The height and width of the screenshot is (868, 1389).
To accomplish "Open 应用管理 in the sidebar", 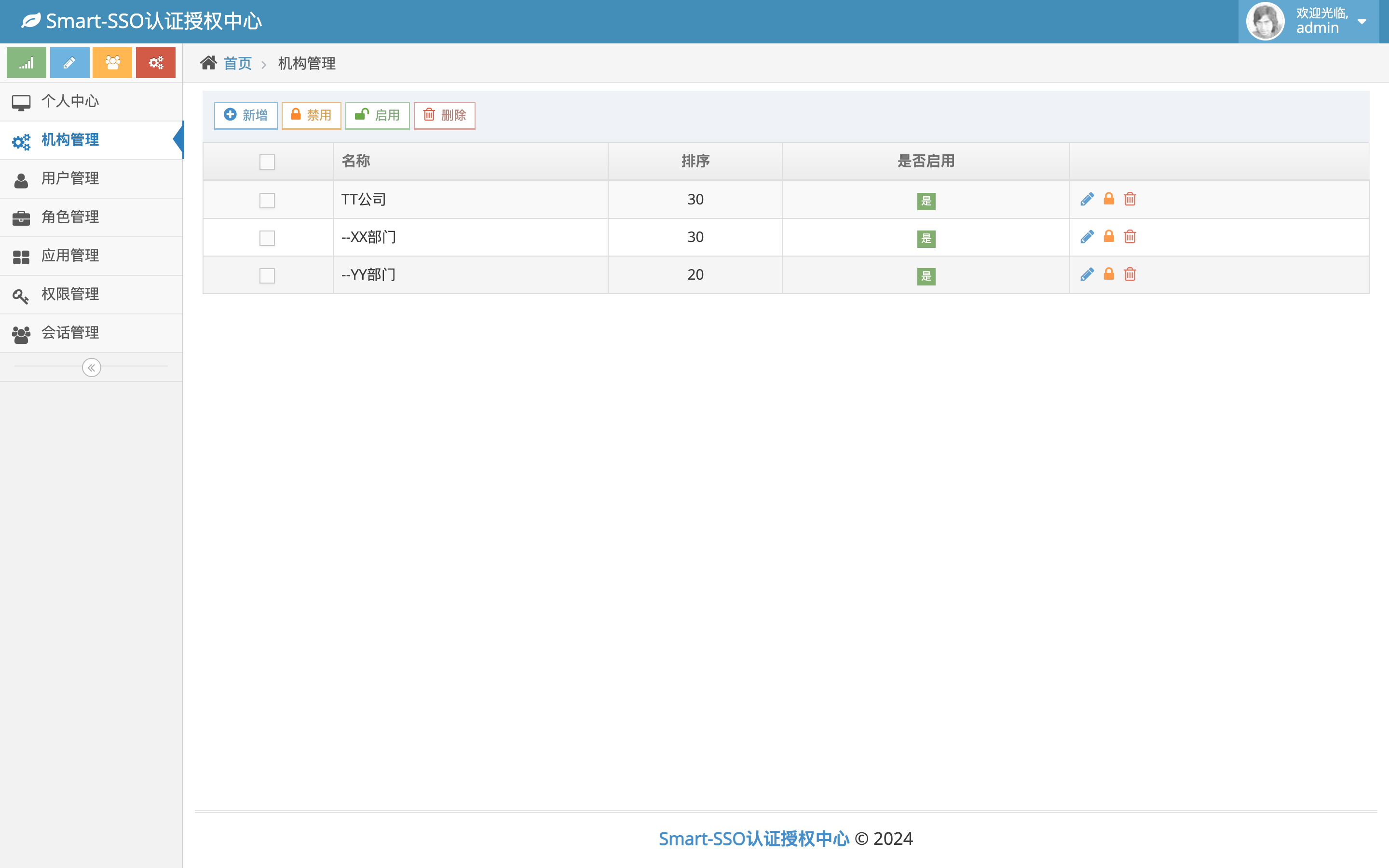I will [91, 256].
